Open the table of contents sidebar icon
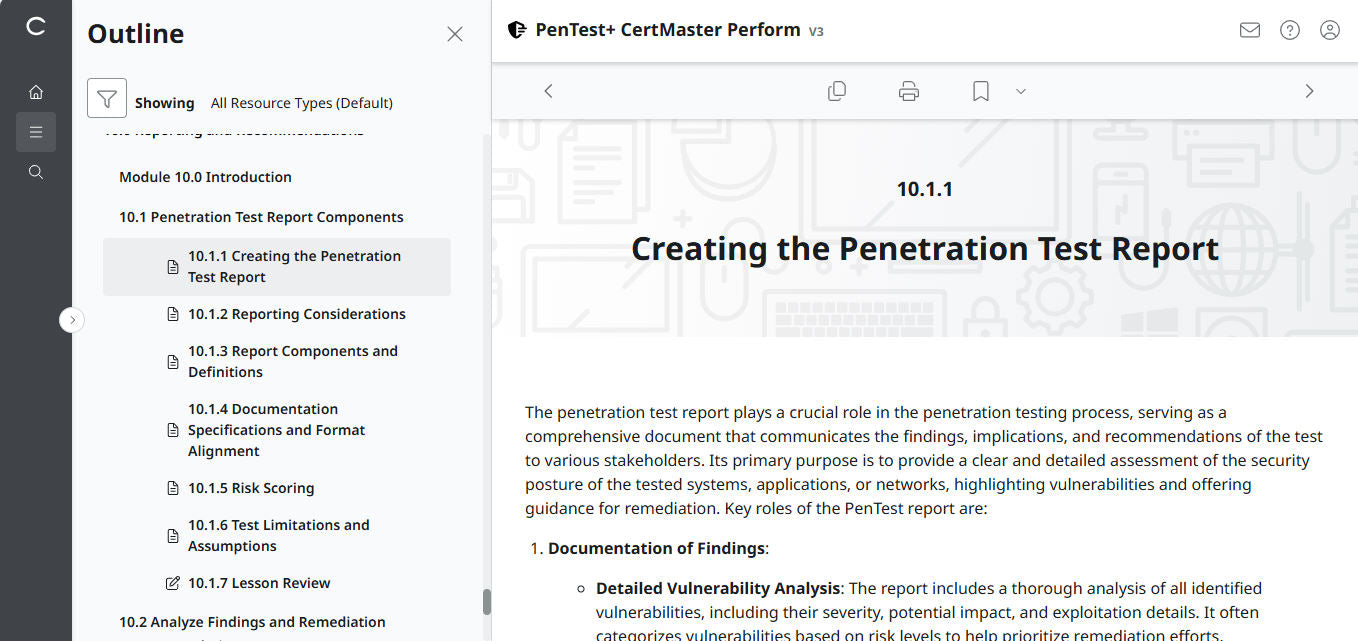Image resolution: width=1358 pixels, height=641 pixels. pos(36,131)
